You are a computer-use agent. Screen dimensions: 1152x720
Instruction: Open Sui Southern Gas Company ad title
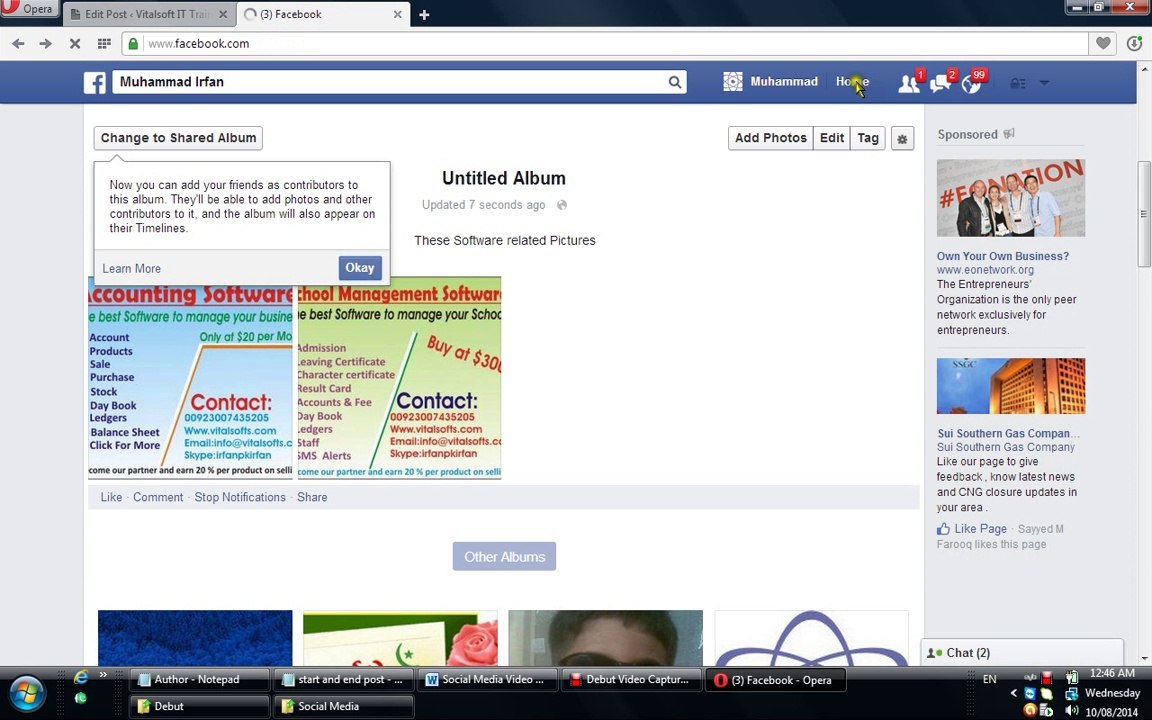click(x=1009, y=433)
